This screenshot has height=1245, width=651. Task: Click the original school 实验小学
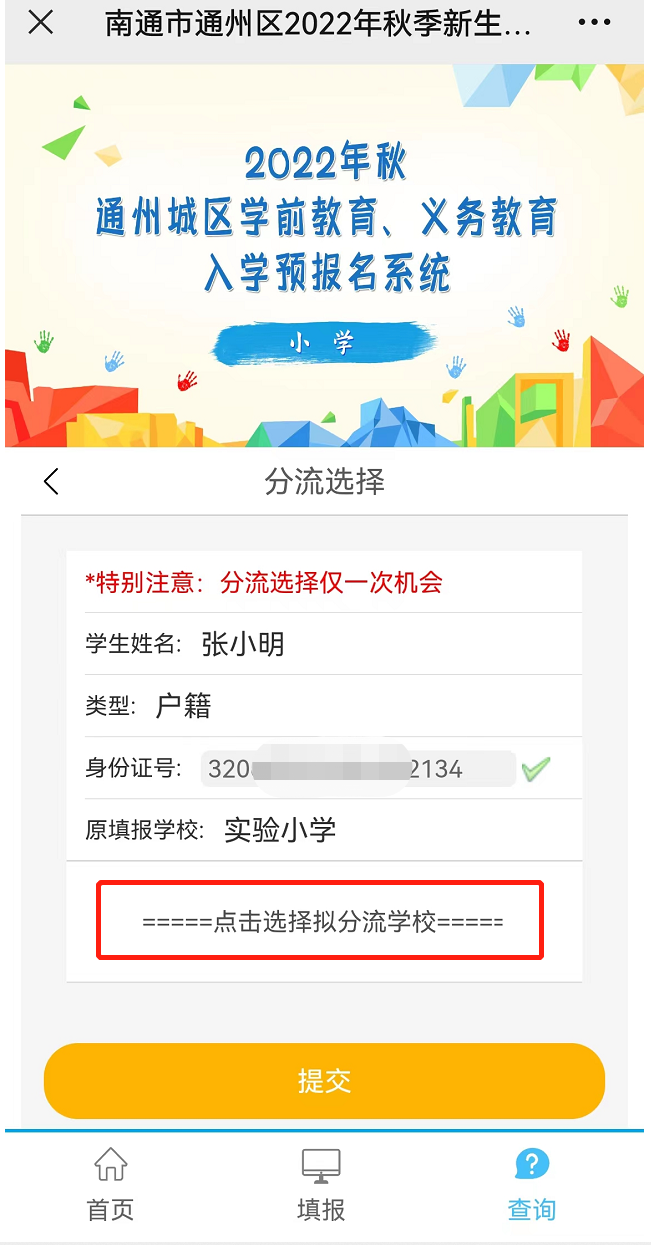point(280,830)
